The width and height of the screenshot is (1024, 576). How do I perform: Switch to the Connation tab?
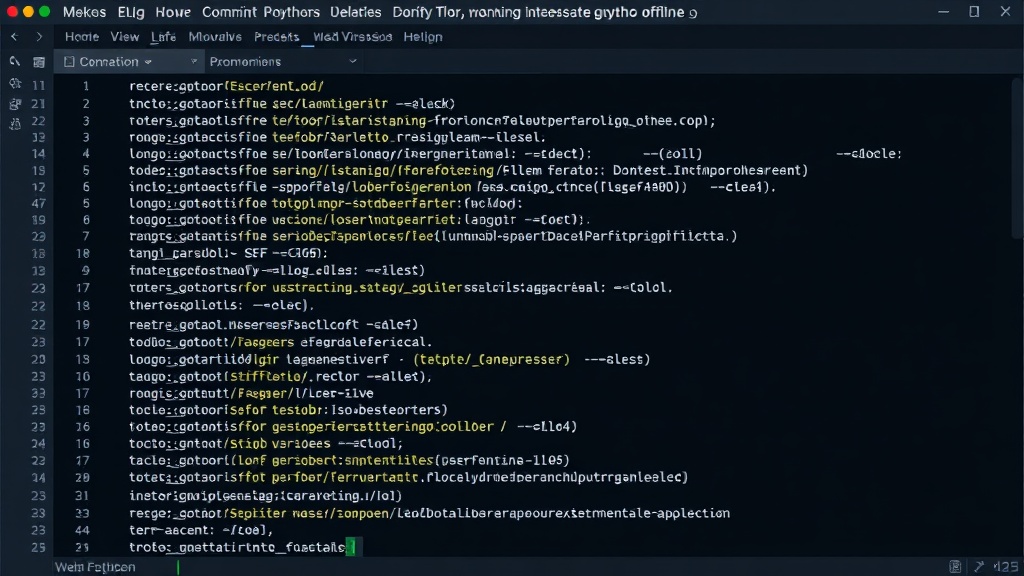[128, 61]
